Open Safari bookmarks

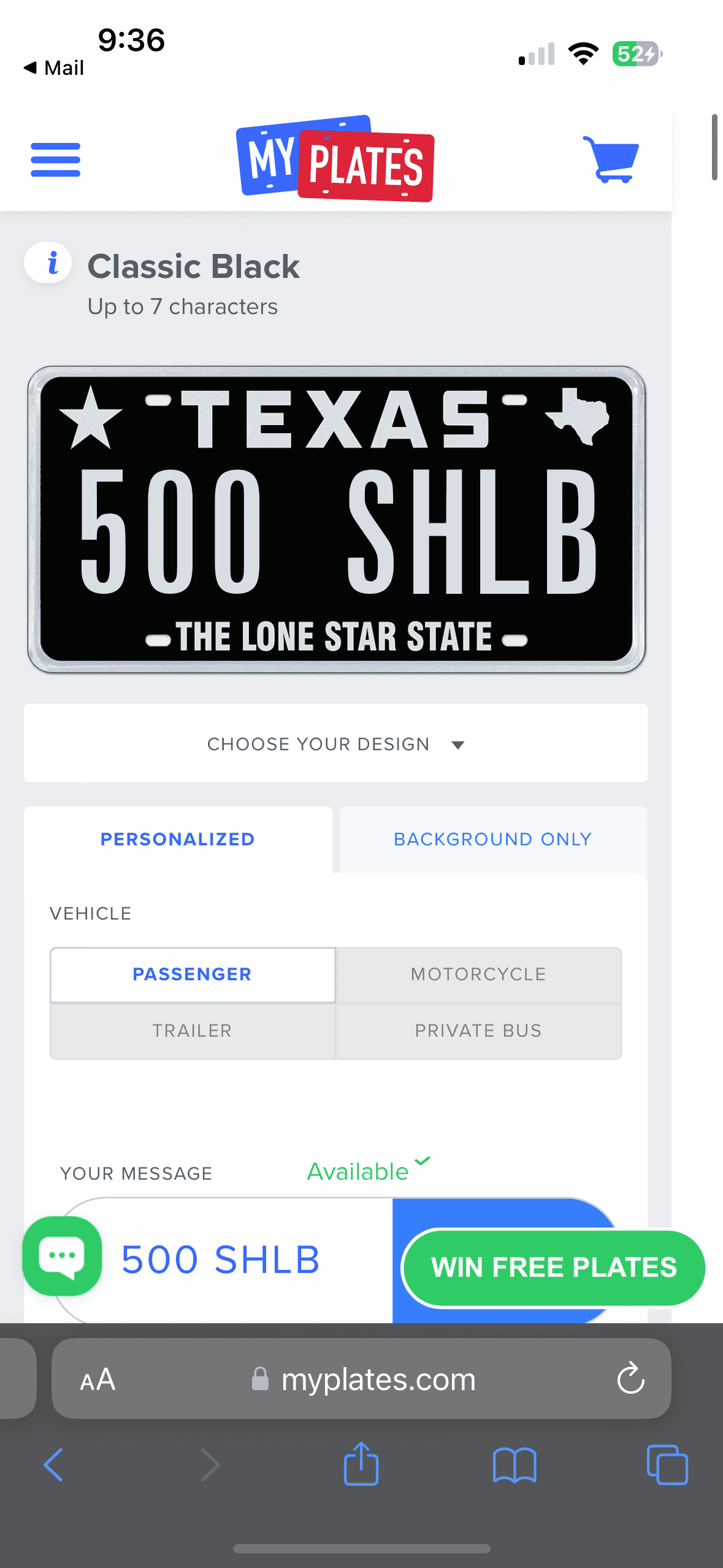point(515,1466)
